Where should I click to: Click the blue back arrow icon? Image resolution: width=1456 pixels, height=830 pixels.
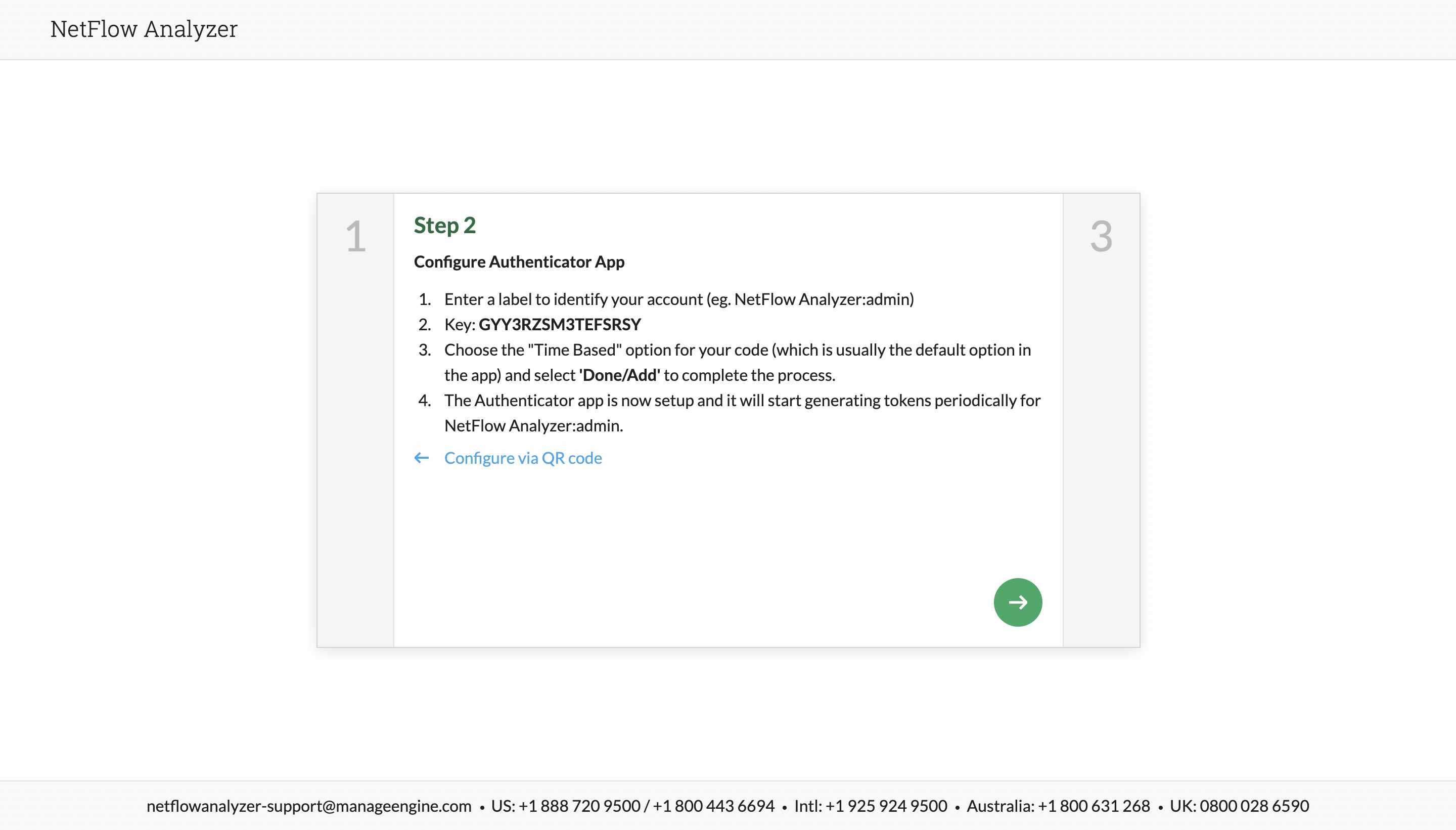tap(422, 458)
